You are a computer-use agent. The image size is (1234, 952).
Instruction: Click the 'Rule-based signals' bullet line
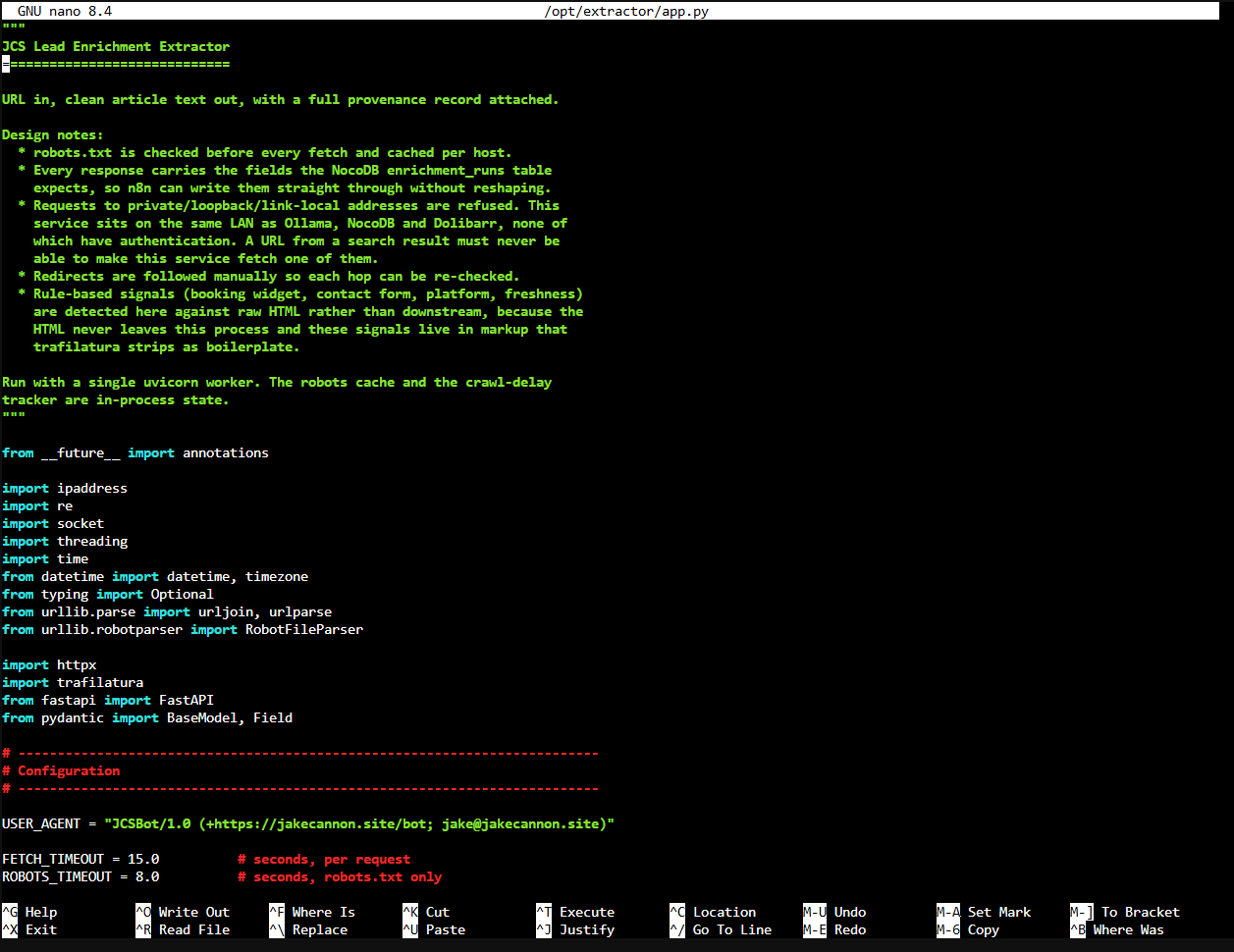click(x=300, y=293)
